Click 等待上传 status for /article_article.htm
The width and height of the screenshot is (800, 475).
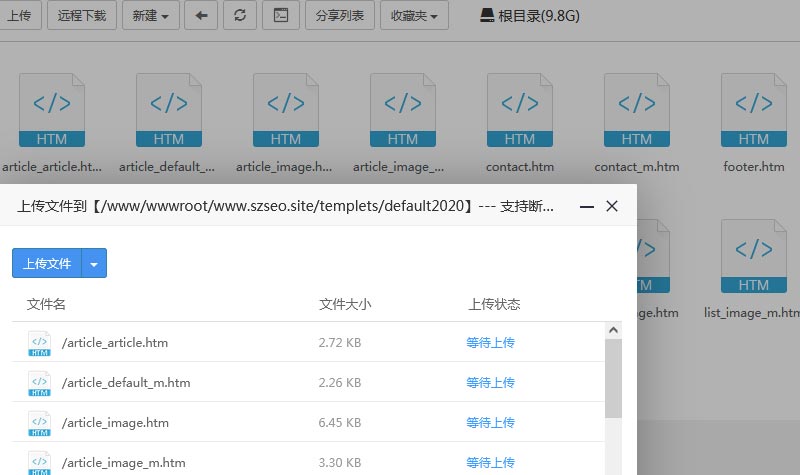click(x=490, y=343)
